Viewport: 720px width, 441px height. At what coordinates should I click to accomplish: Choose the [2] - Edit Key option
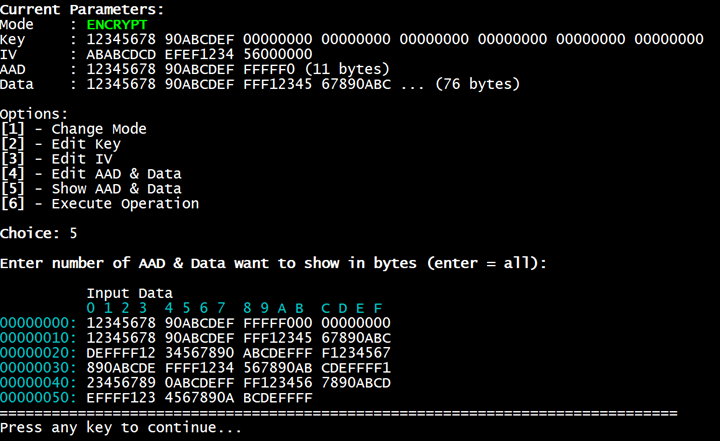click(60, 144)
